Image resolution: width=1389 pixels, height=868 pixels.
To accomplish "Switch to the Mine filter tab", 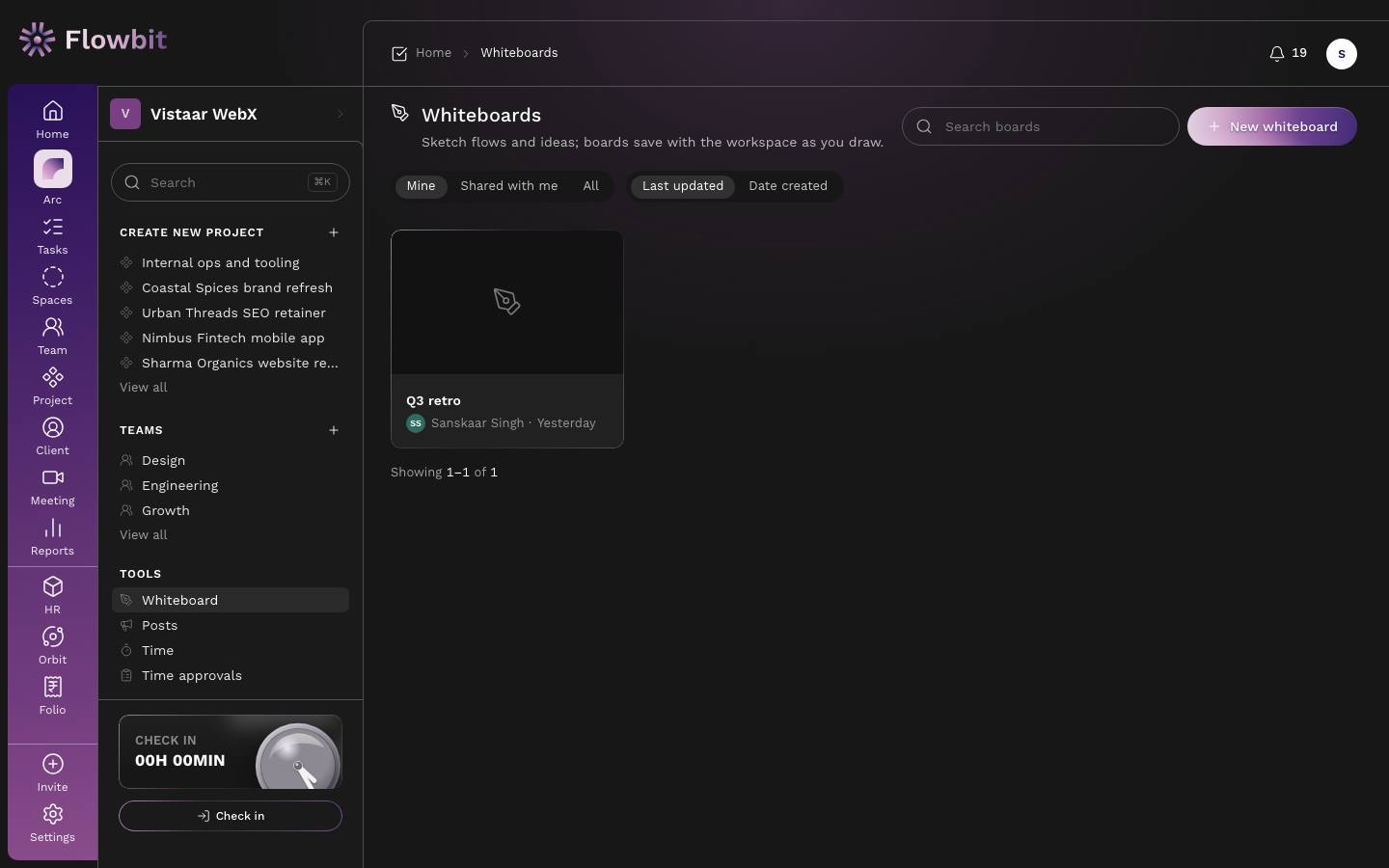I will click(x=421, y=186).
